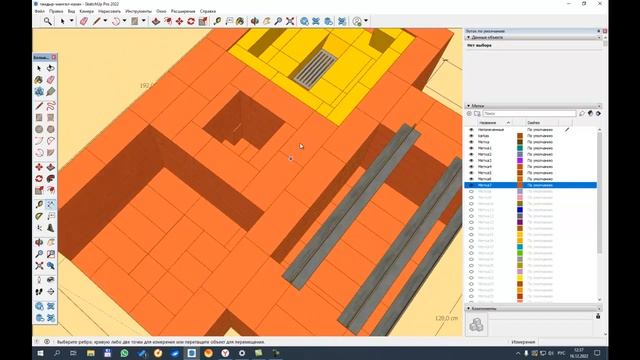This screenshot has width=640, height=360.
Task: Select the Pie arc tool
Action: click(x=50, y=153)
